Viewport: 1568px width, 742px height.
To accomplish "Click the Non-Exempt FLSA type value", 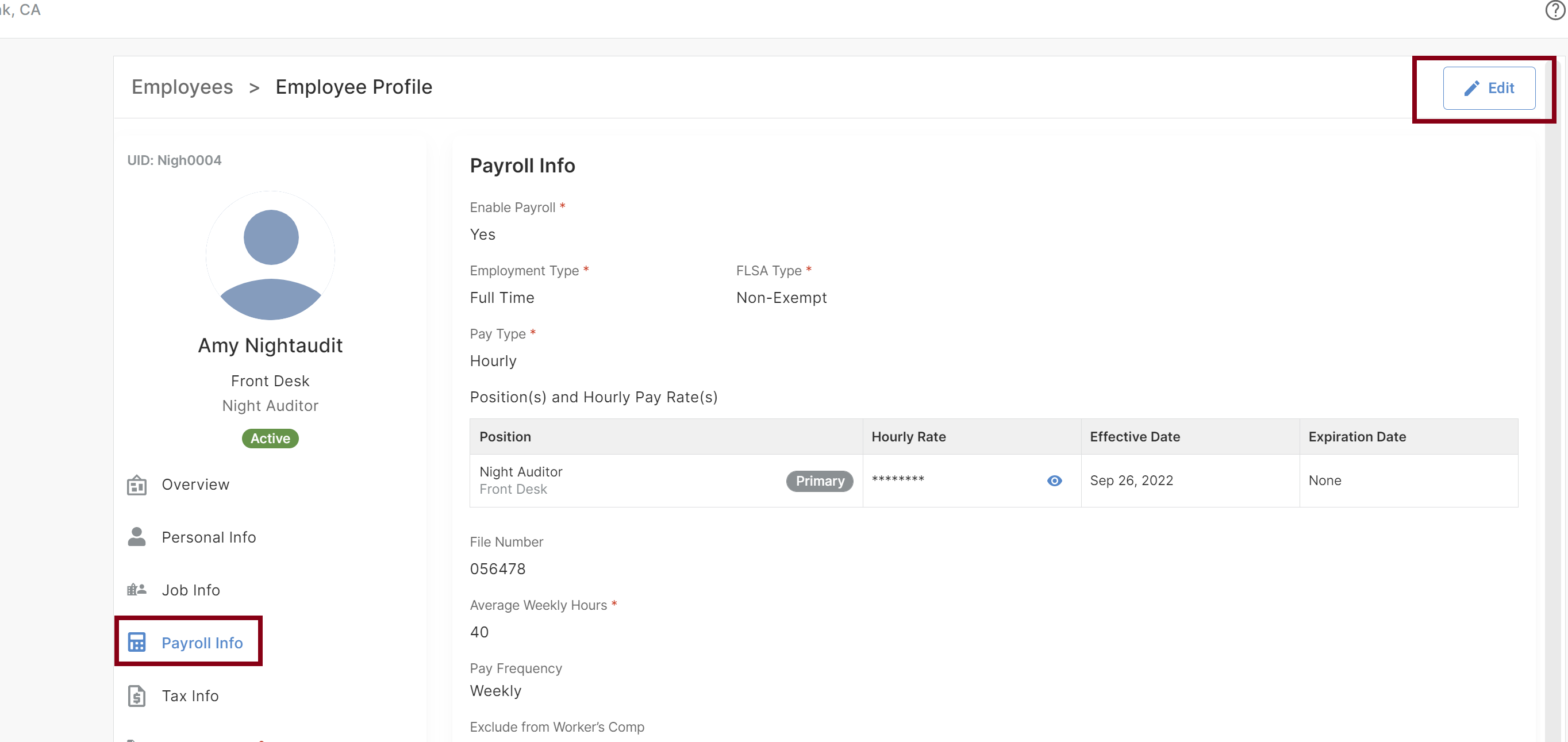I will tap(781, 298).
